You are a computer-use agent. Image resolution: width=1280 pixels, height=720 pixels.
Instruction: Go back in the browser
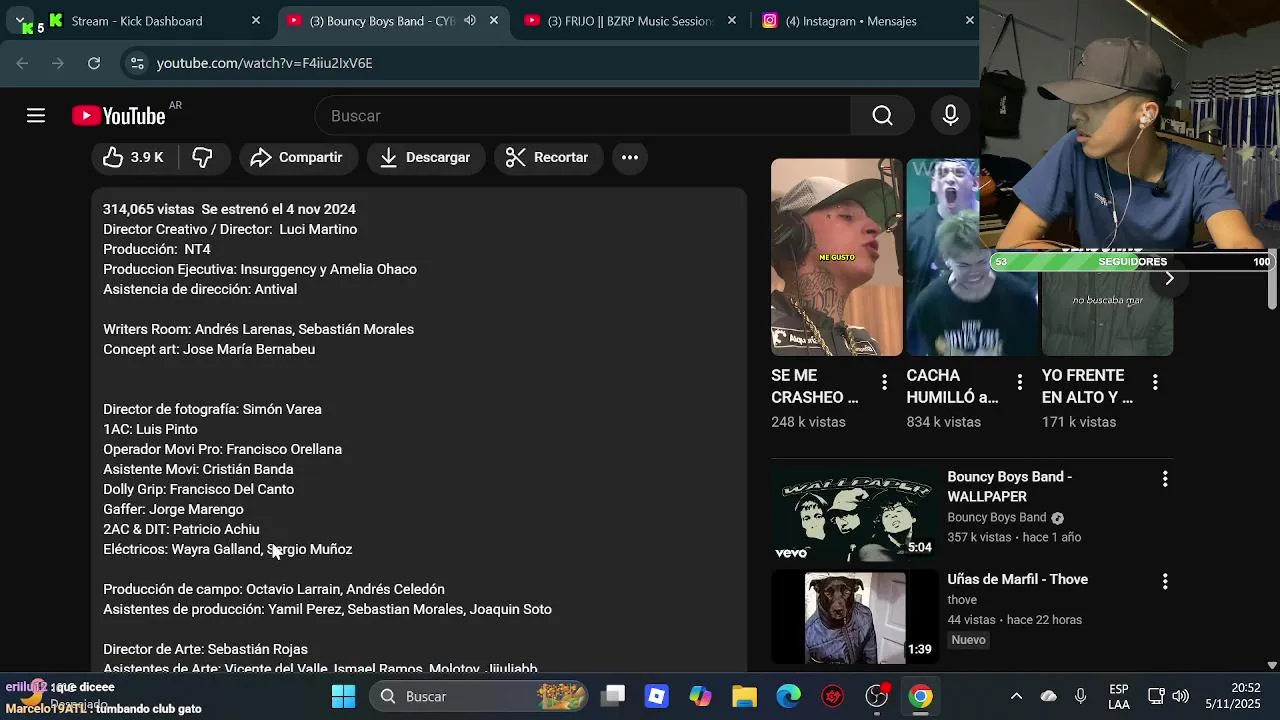pos(22,63)
